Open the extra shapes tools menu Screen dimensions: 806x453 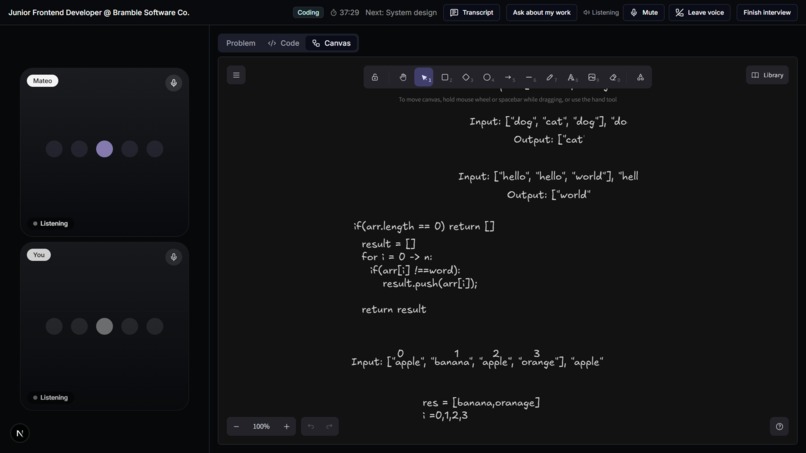pyautogui.click(x=640, y=77)
